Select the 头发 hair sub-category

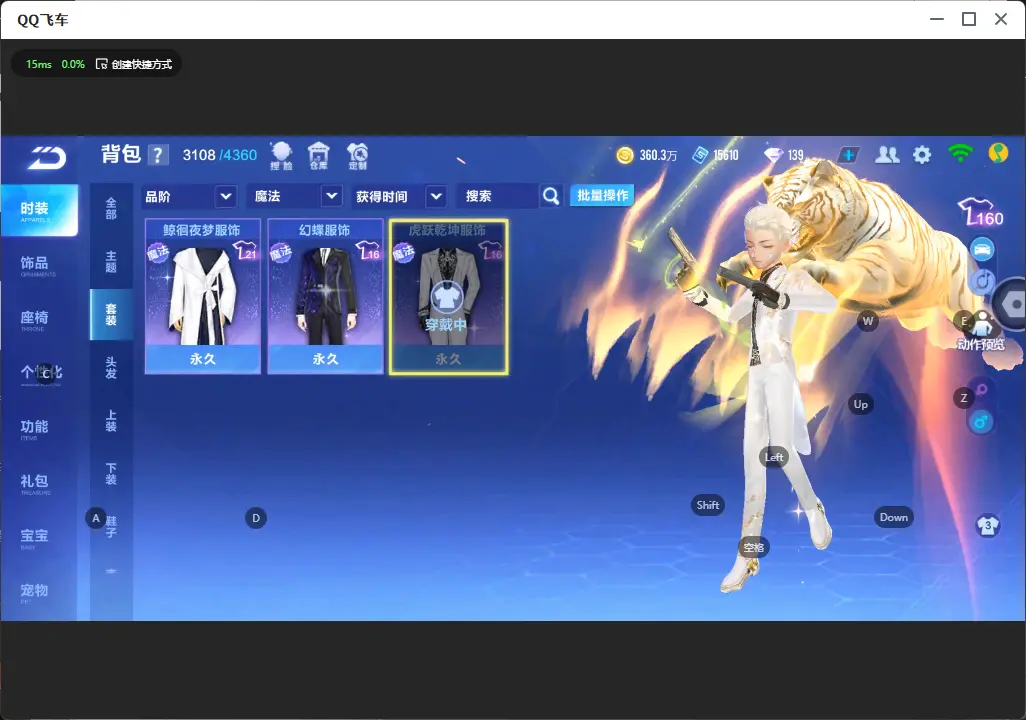click(x=111, y=368)
